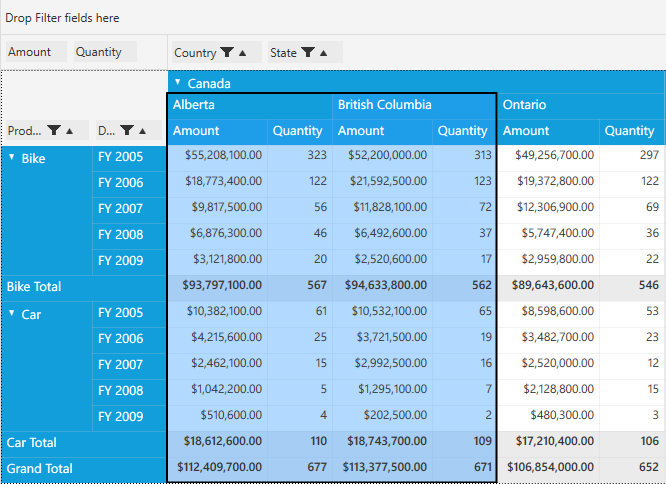Click the sort arrow on Prod... row field

click(x=70, y=131)
